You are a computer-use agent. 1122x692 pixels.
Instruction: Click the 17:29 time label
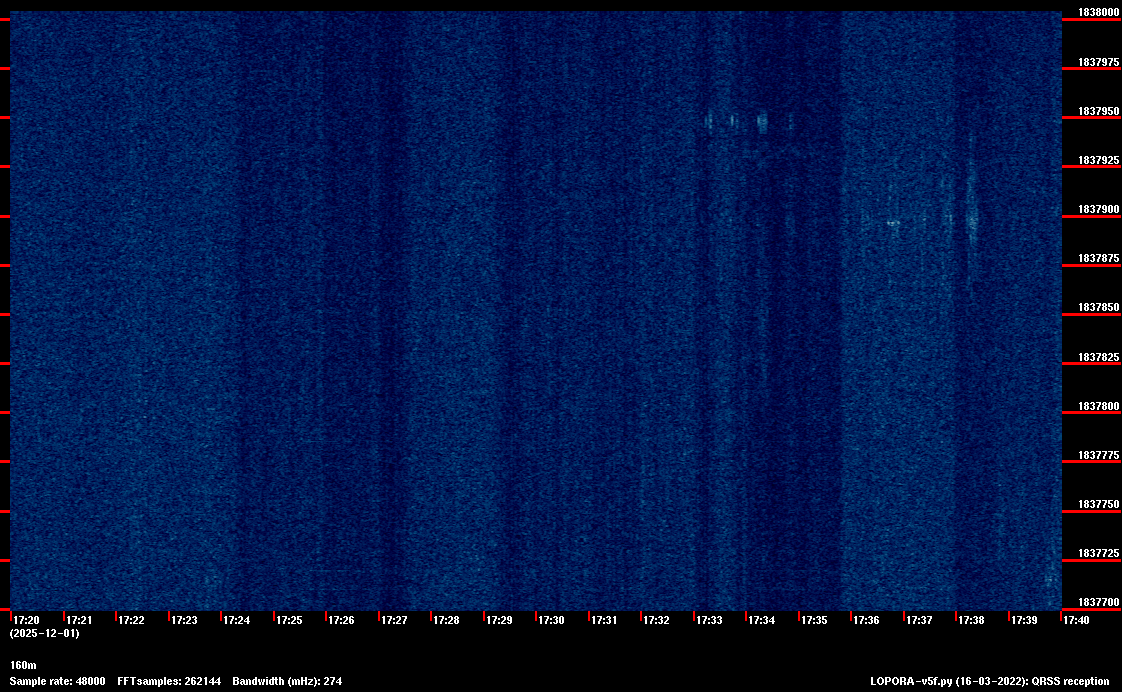click(499, 620)
